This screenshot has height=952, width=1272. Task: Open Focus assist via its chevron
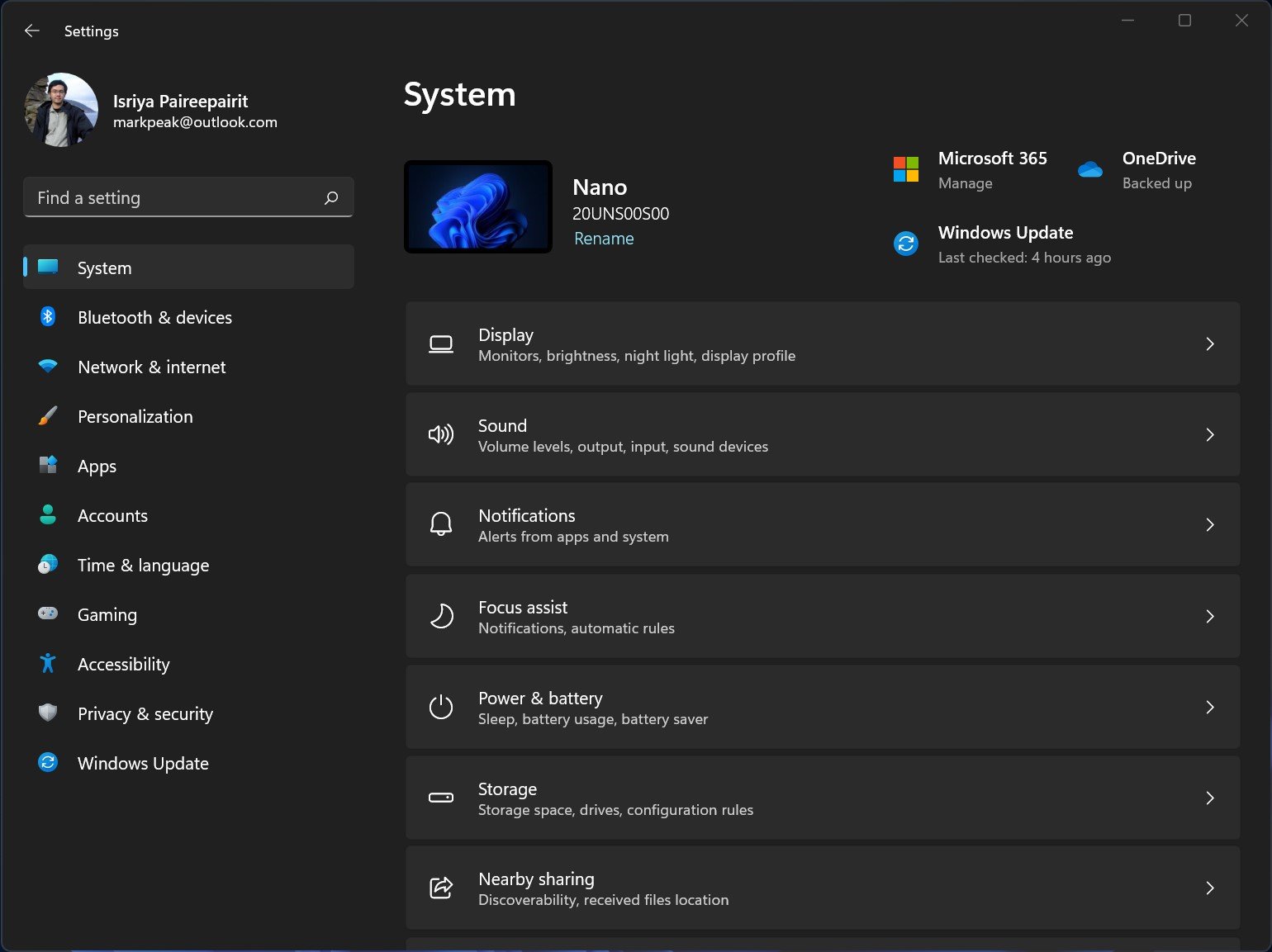pos(1210,616)
